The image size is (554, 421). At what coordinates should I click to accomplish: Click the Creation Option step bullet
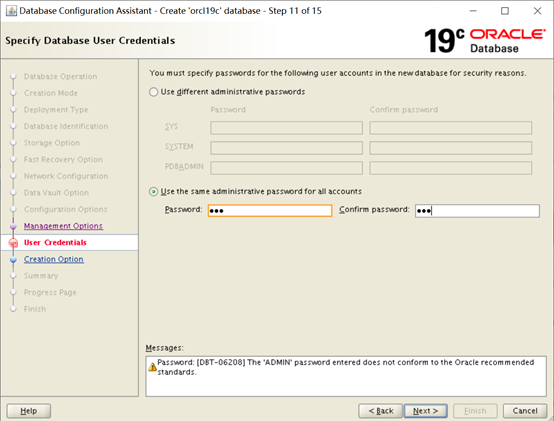13,260
